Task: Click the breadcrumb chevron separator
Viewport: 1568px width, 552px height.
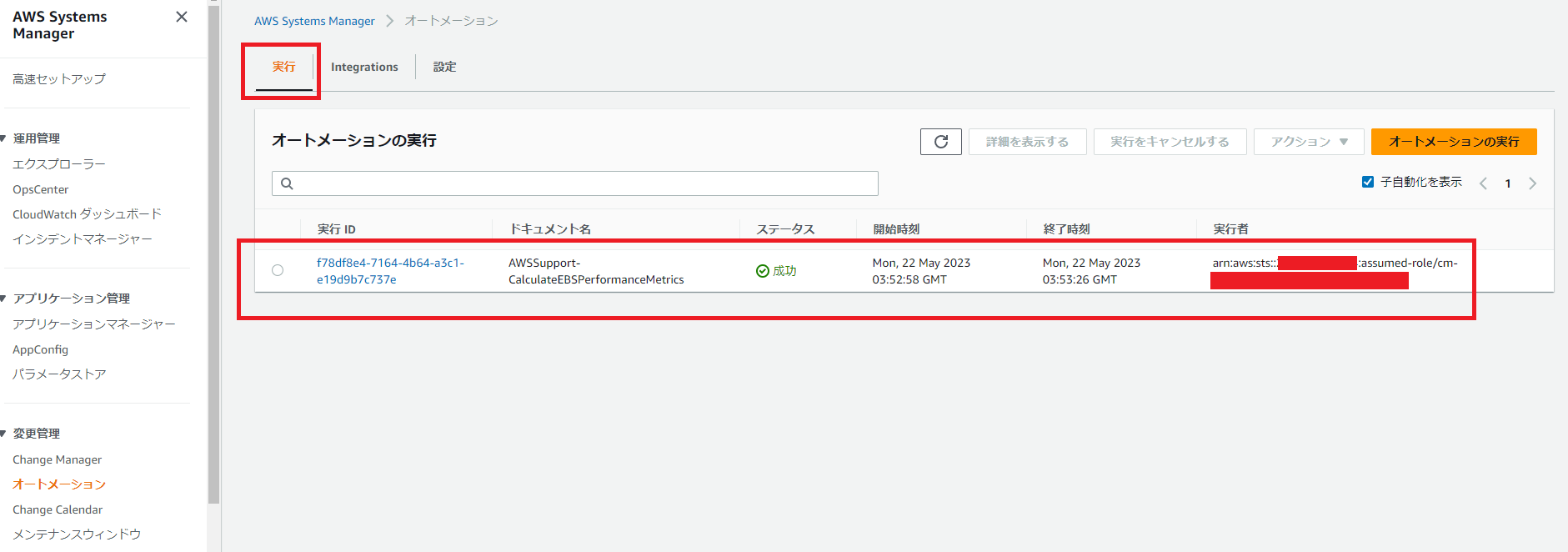Action: [x=389, y=21]
